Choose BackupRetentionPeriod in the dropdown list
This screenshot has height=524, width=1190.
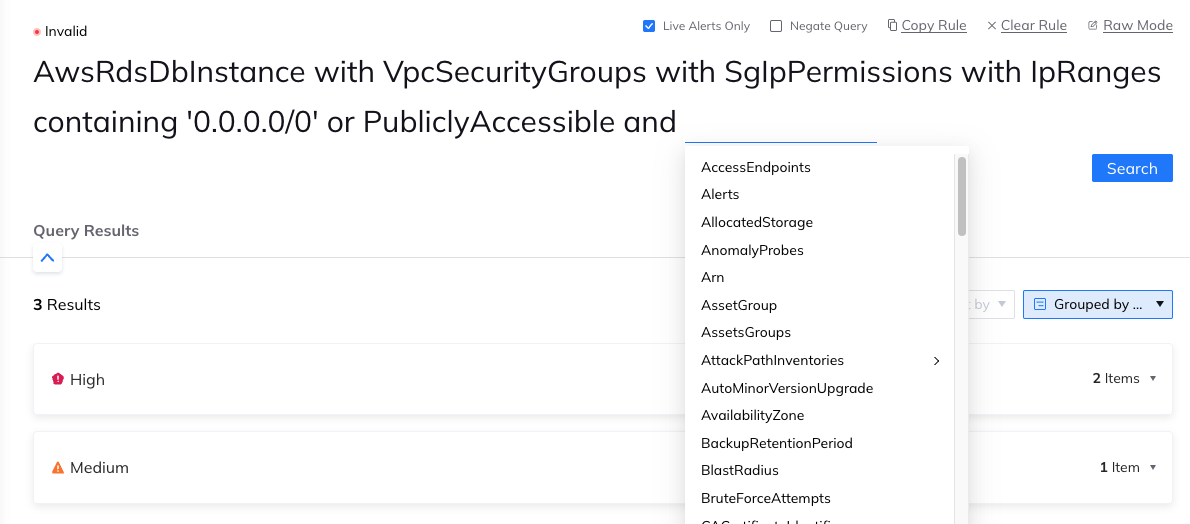coord(776,442)
